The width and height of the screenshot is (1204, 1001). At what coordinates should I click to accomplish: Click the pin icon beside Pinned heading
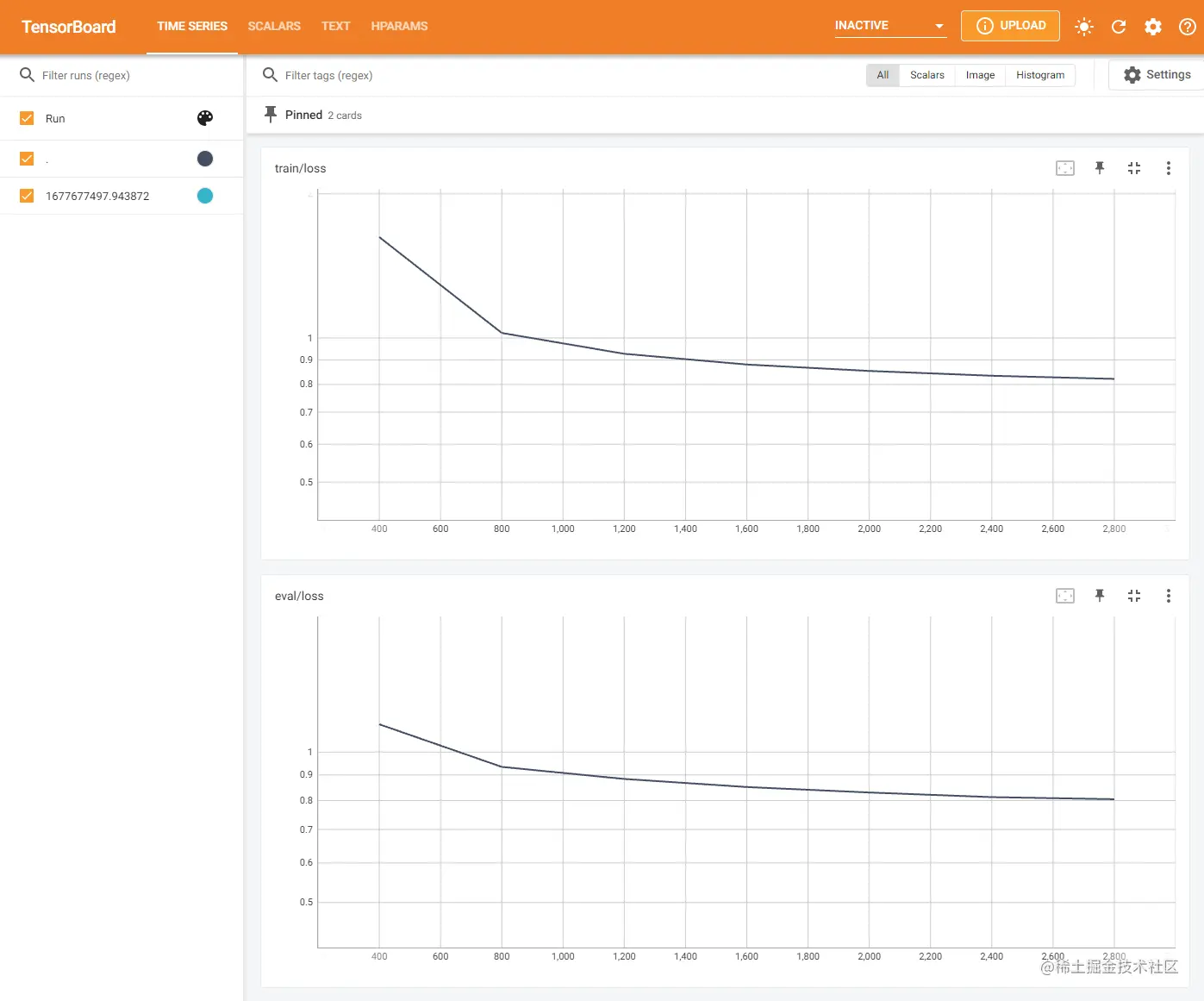coord(271,114)
